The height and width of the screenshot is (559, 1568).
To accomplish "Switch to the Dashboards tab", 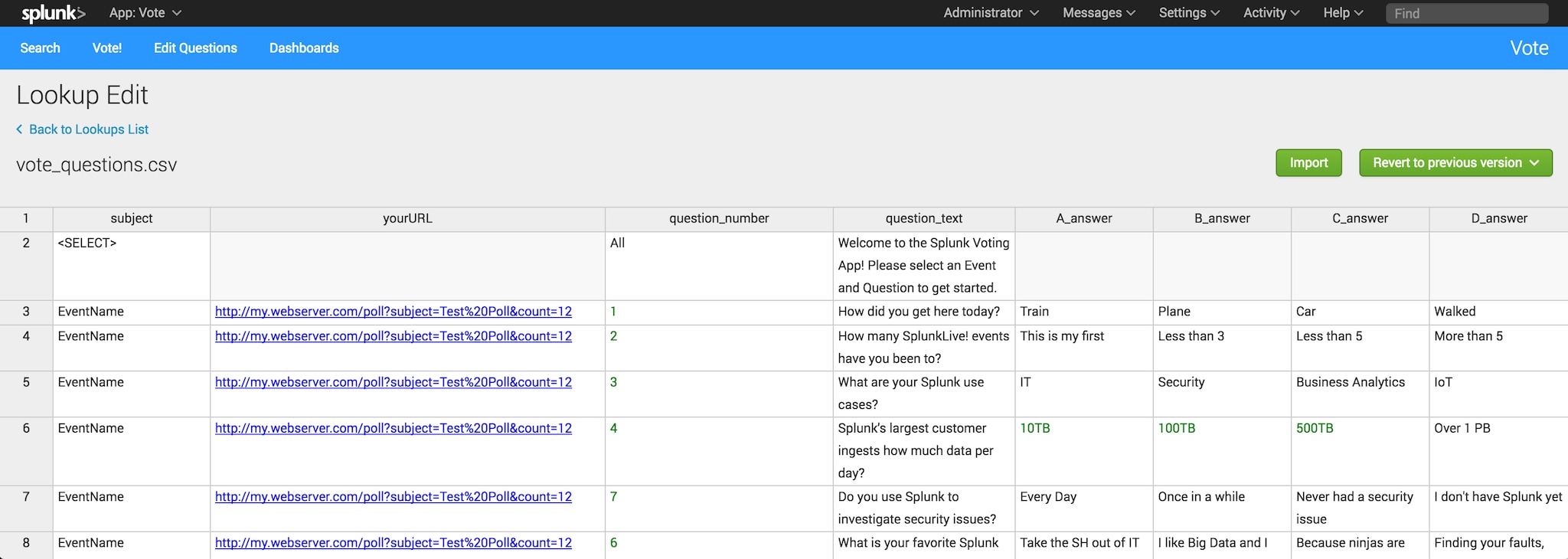I will click(304, 48).
